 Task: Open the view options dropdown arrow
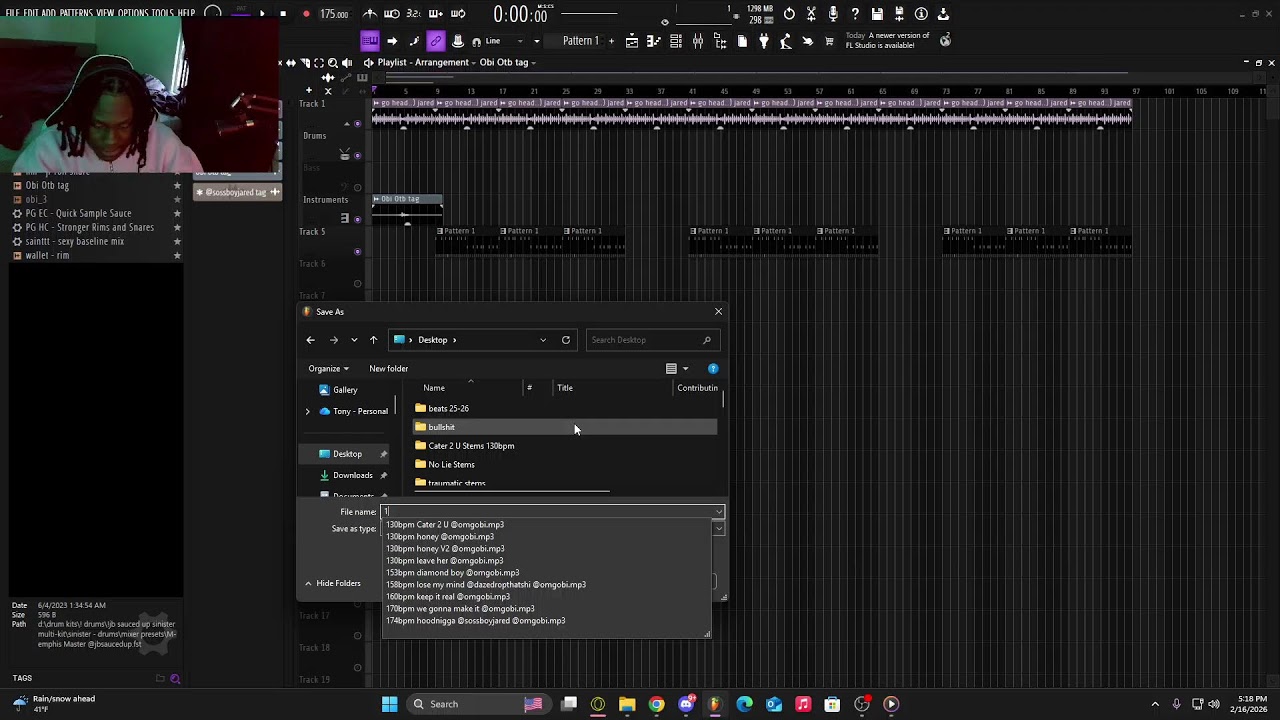(x=685, y=369)
